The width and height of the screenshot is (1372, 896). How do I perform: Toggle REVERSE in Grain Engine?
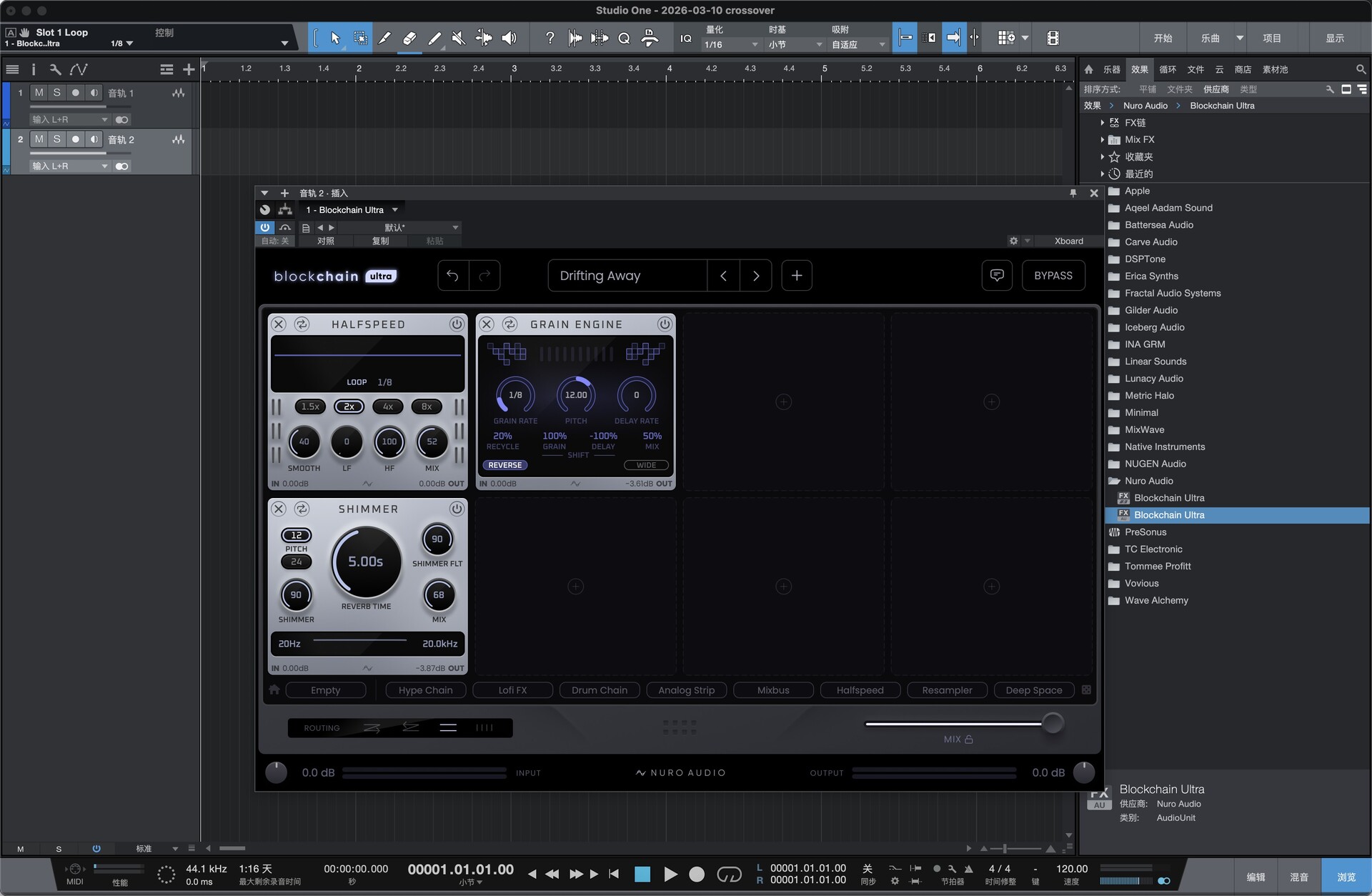pyautogui.click(x=505, y=465)
